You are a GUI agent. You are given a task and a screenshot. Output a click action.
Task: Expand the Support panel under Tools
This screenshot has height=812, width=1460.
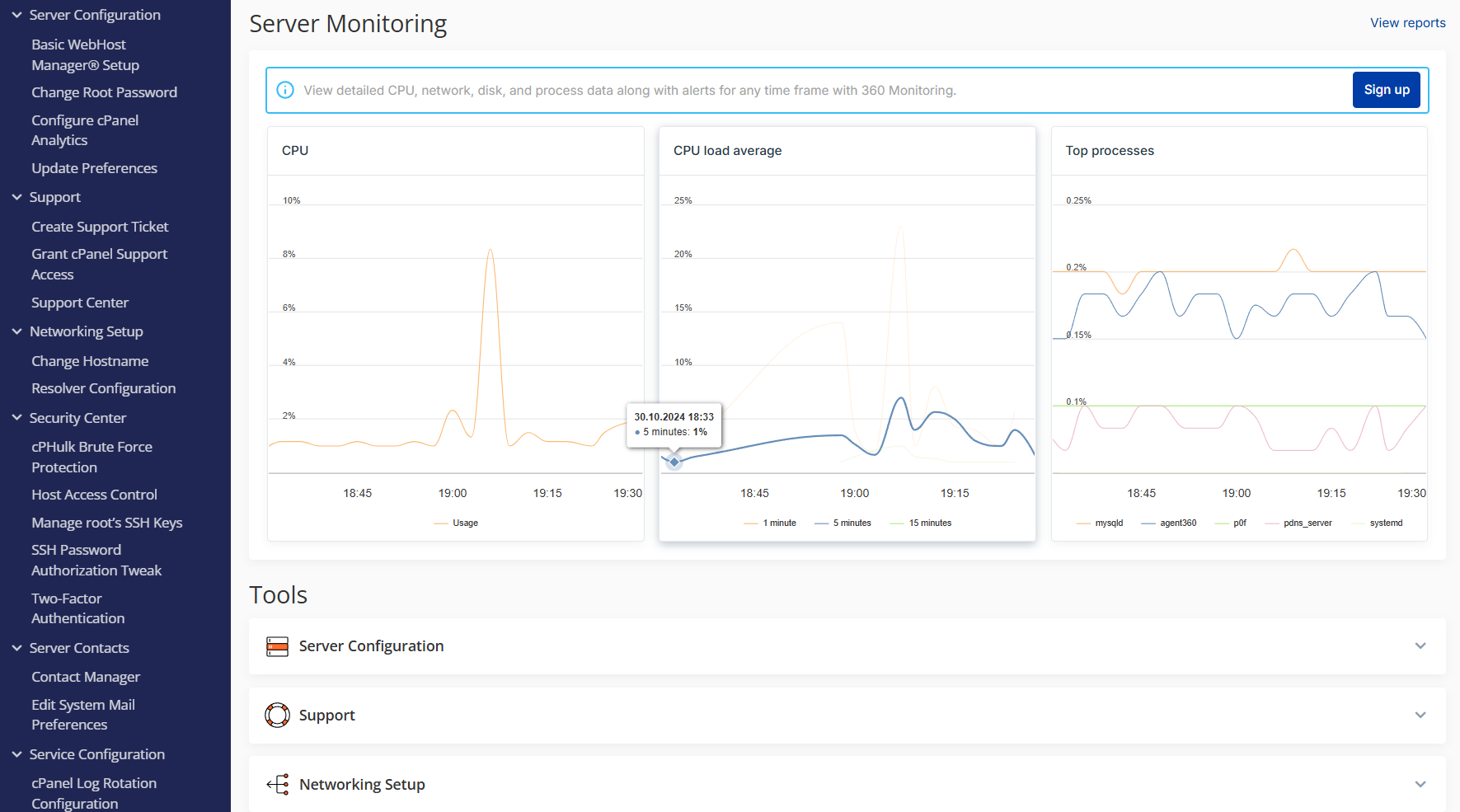[x=1420, y=715]
